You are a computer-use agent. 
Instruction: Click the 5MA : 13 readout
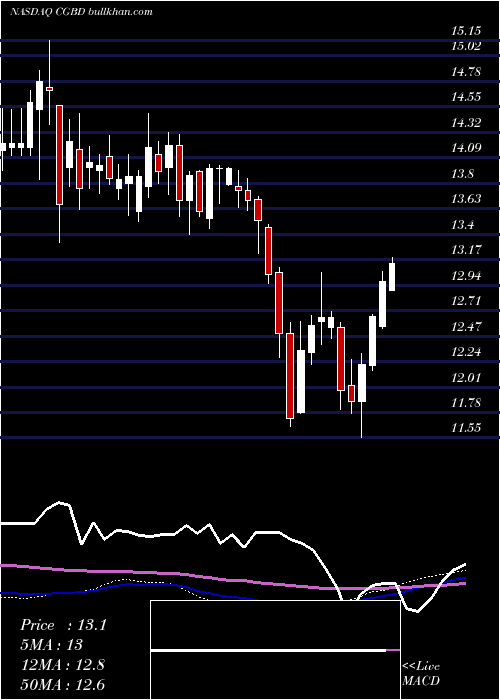pos(51,645)
